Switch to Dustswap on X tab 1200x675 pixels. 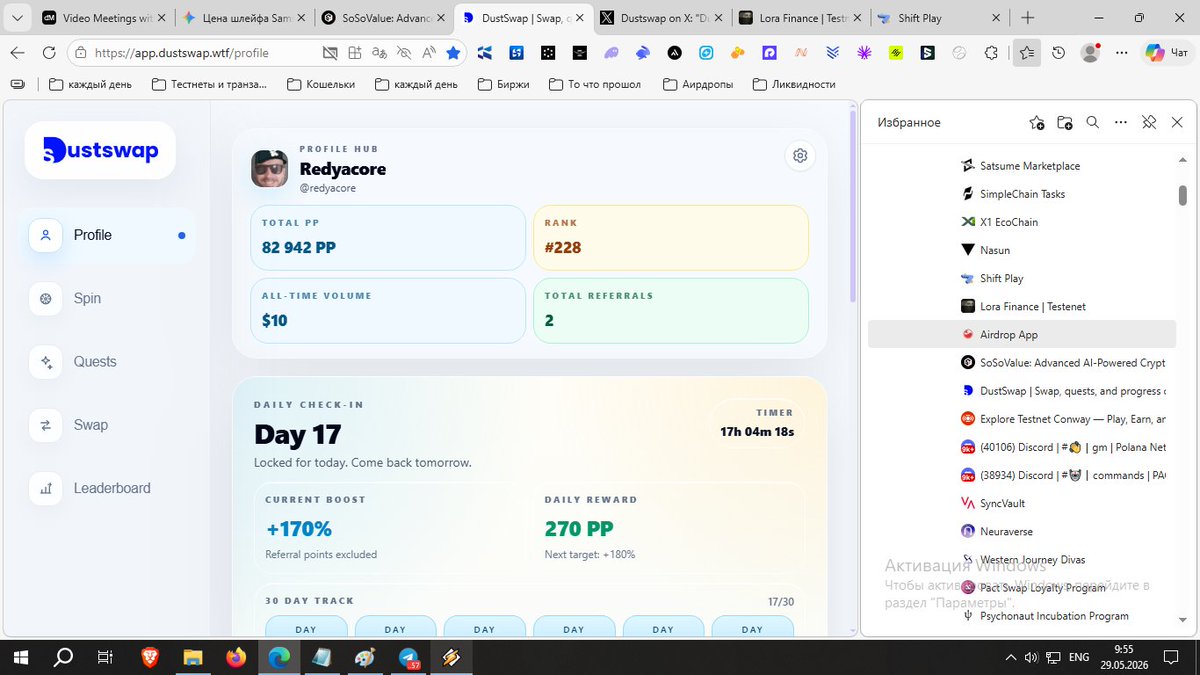pyautogui.click(x=662, y=18)
